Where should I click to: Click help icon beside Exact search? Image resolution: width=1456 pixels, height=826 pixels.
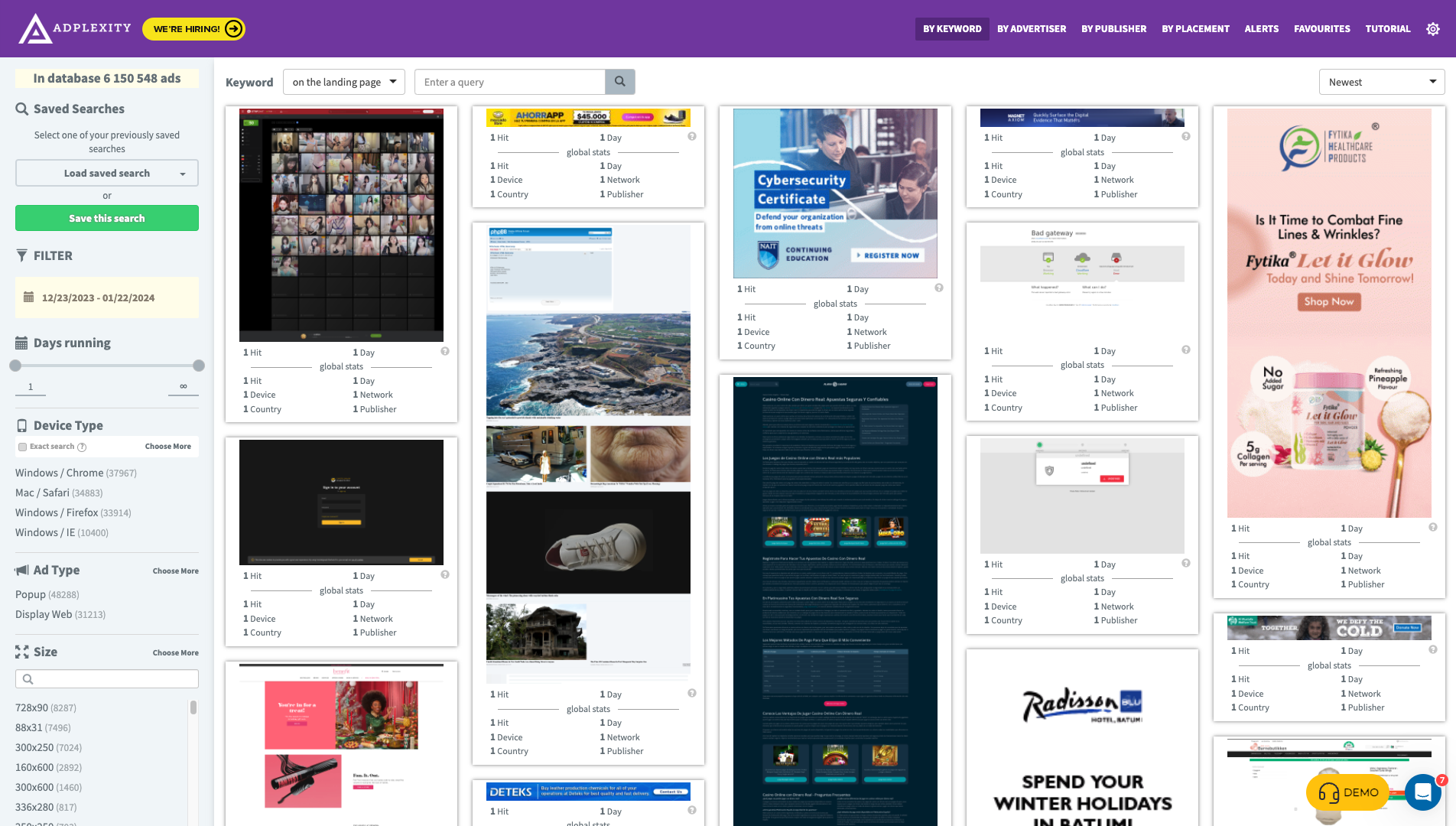coord(82,447)
